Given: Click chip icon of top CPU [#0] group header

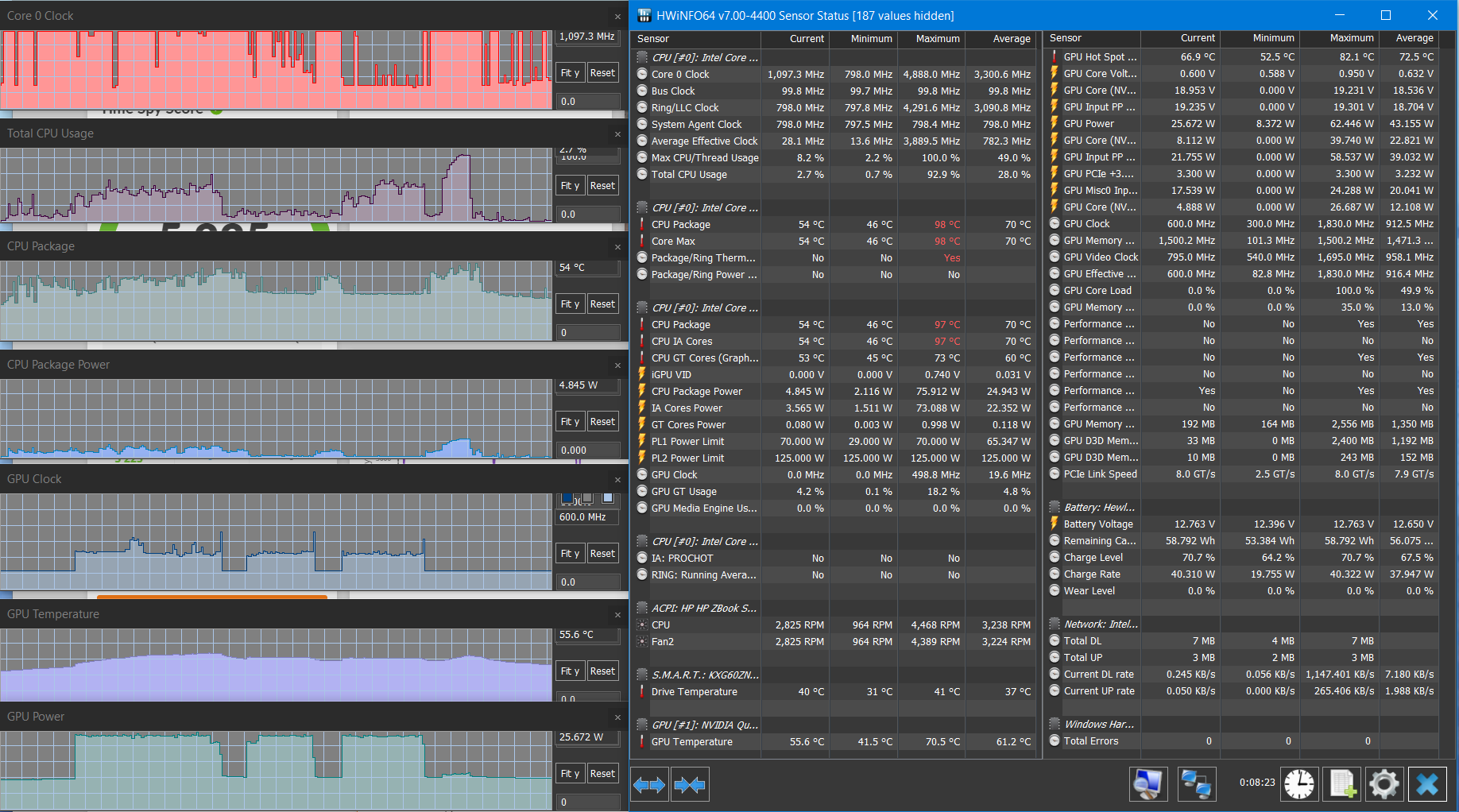Looking at the screenshot, I should pos(642,57).
